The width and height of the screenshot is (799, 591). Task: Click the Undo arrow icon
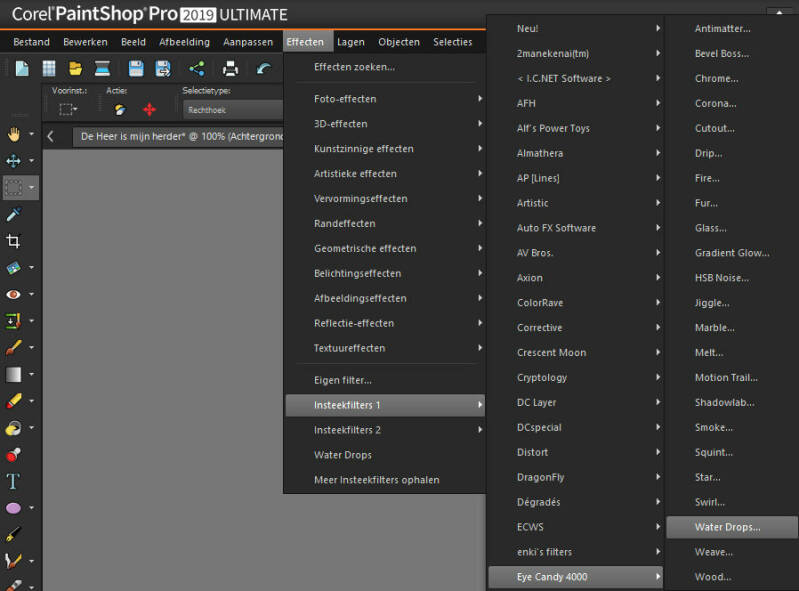pos(264,68)
